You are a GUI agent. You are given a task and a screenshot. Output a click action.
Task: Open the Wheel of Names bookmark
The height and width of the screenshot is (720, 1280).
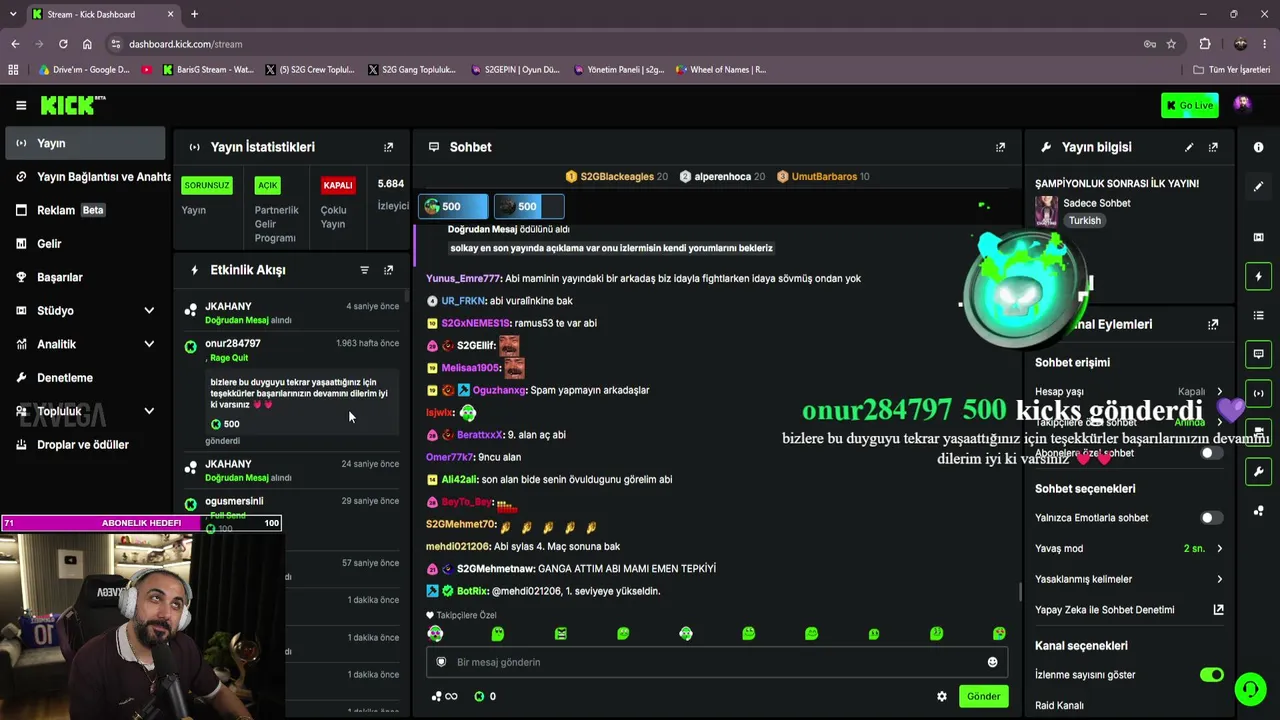tap(721, 70)
